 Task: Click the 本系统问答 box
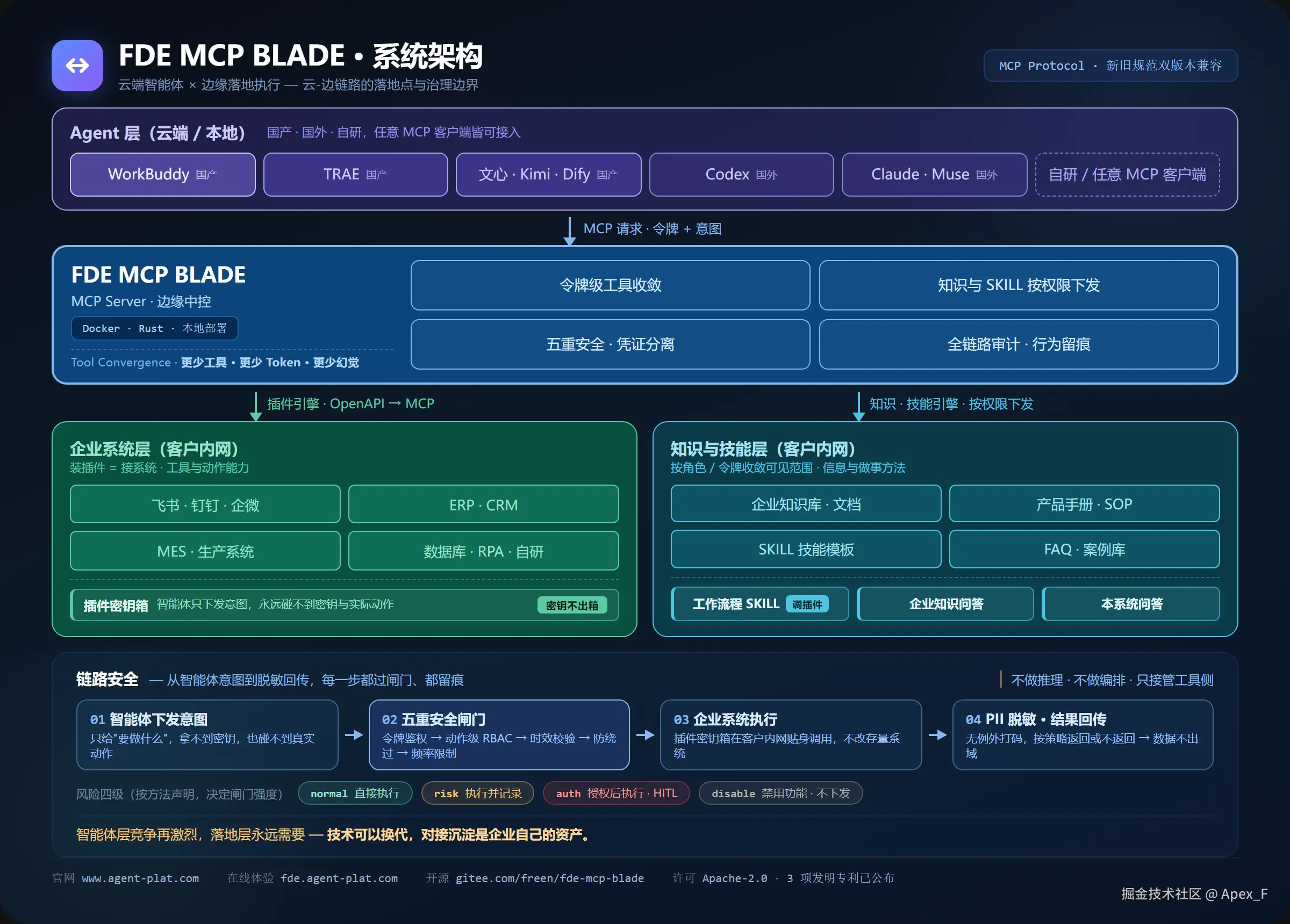(1131, 604)
